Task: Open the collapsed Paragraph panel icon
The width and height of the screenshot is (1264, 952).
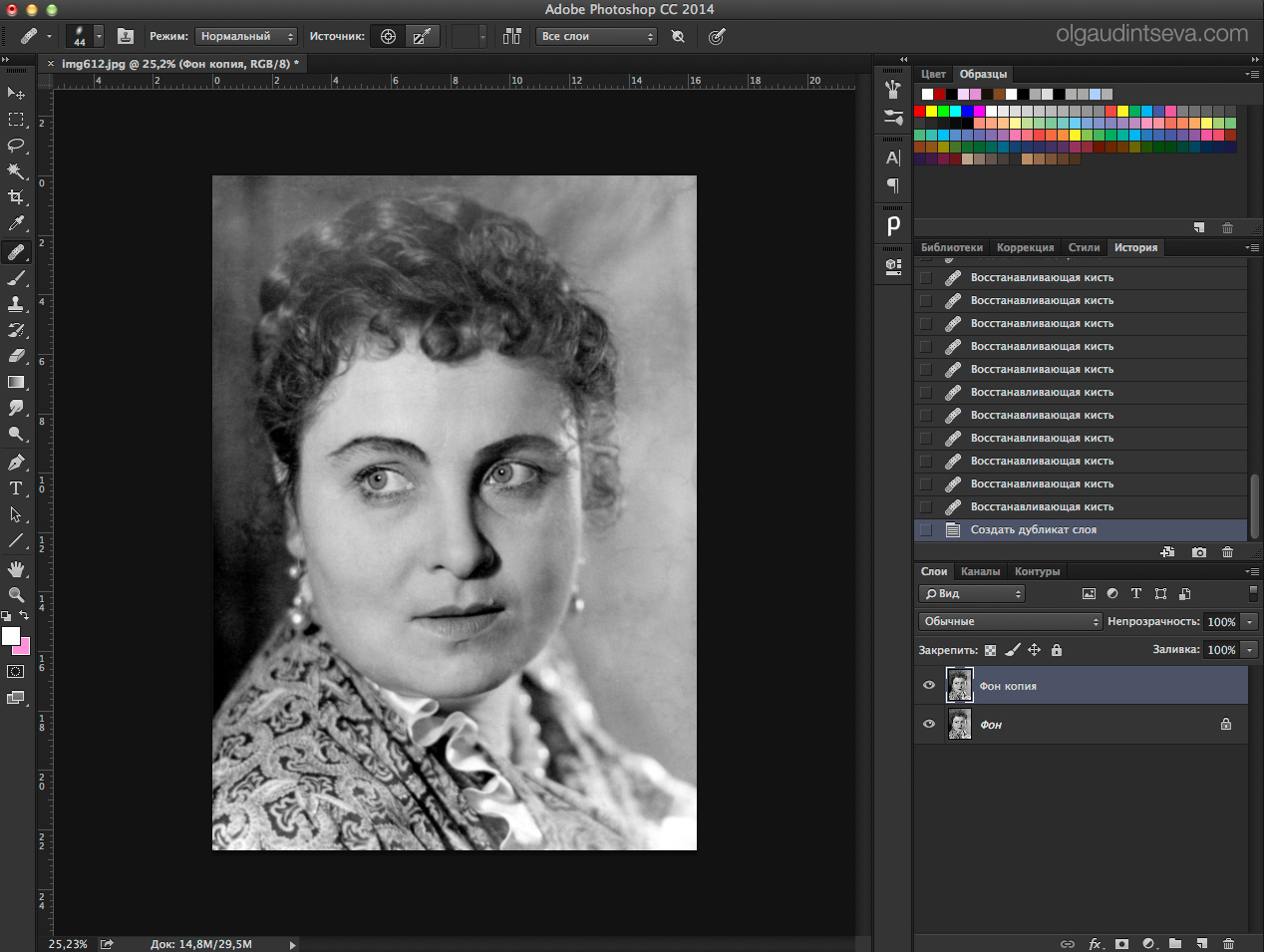Action: point(893,185)
